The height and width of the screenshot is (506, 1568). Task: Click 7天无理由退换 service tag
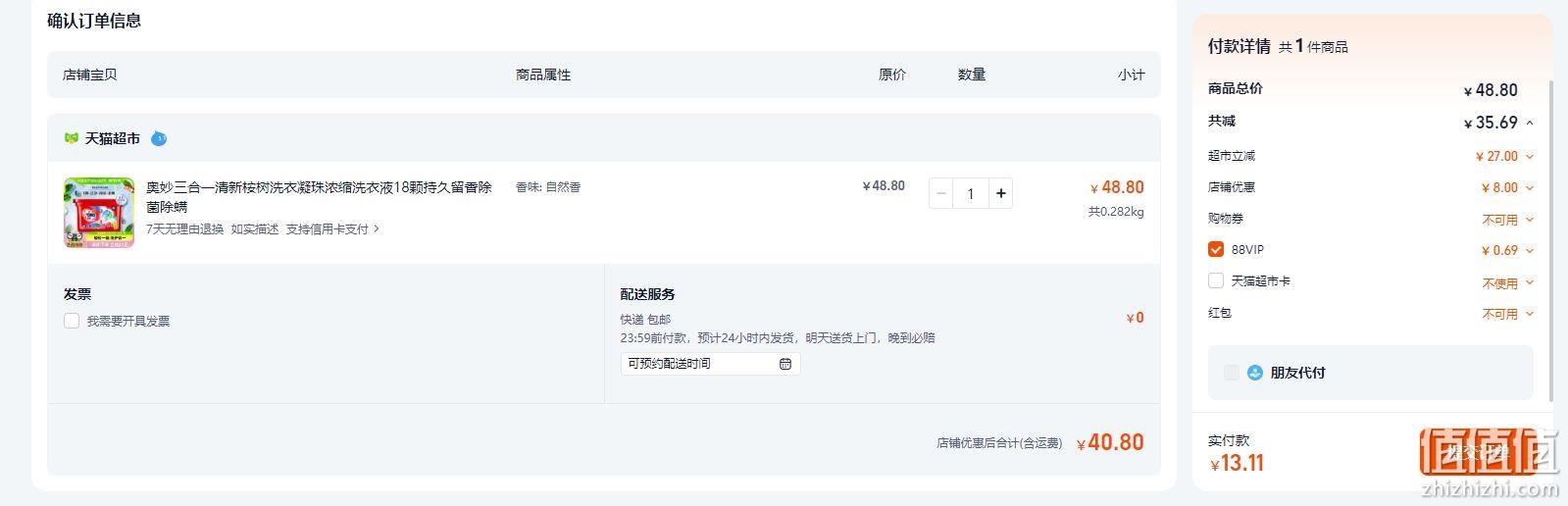(x=184, y=229)
